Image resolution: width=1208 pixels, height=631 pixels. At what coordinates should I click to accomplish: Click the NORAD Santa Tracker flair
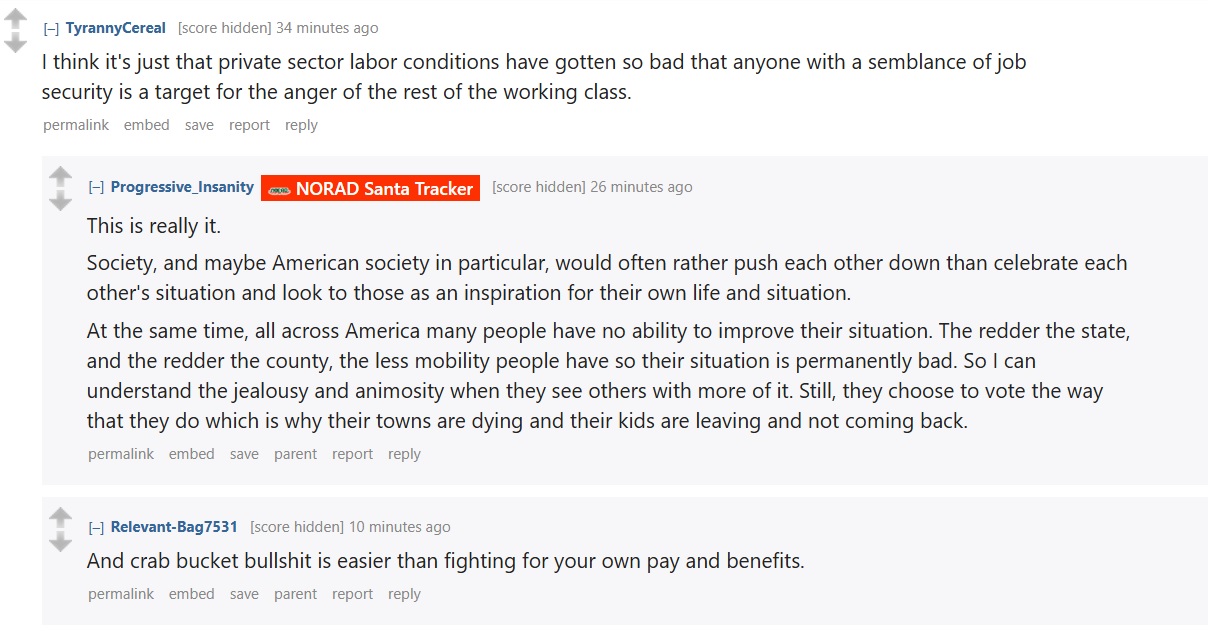click(x=371, y=188)
